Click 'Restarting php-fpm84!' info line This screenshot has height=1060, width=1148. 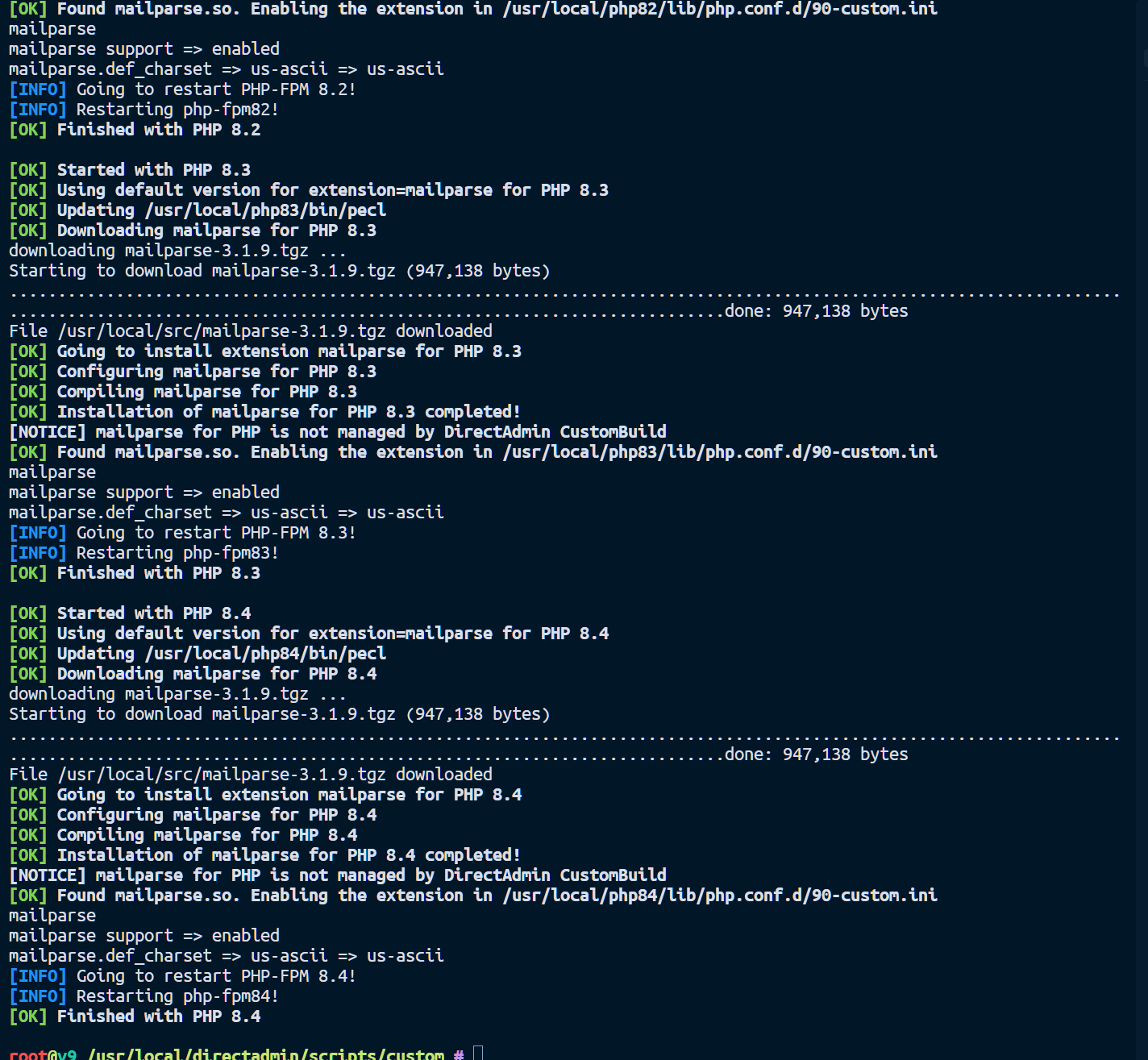coord(177,996)
